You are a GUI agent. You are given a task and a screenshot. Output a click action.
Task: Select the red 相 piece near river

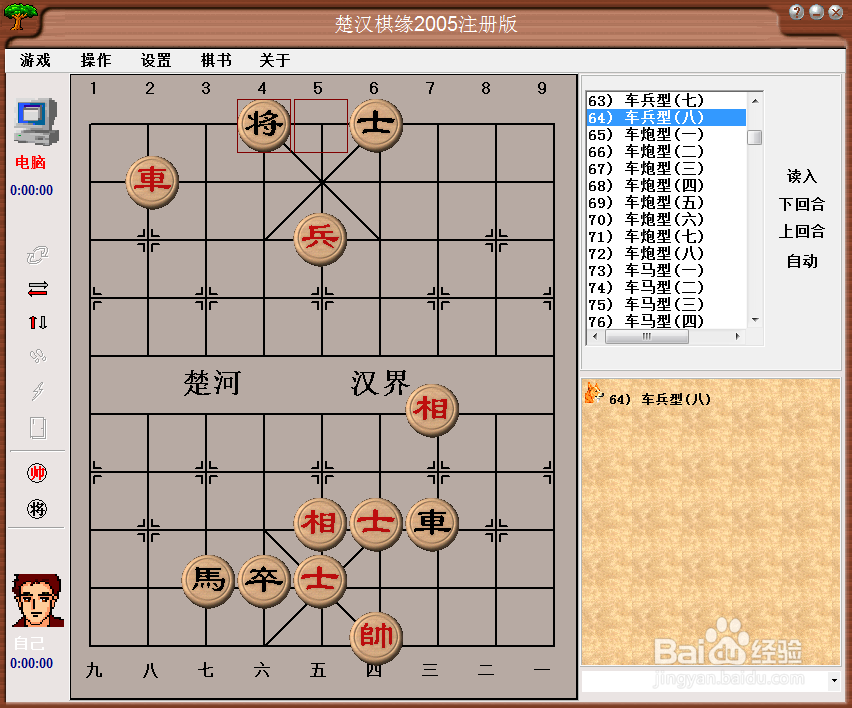(432, 410)
